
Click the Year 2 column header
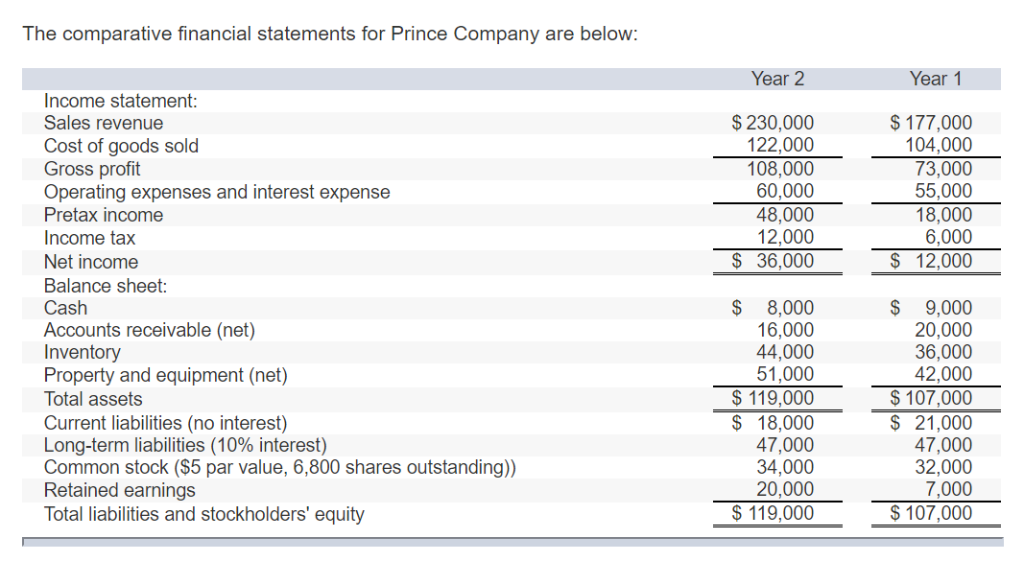coord(777,79)
